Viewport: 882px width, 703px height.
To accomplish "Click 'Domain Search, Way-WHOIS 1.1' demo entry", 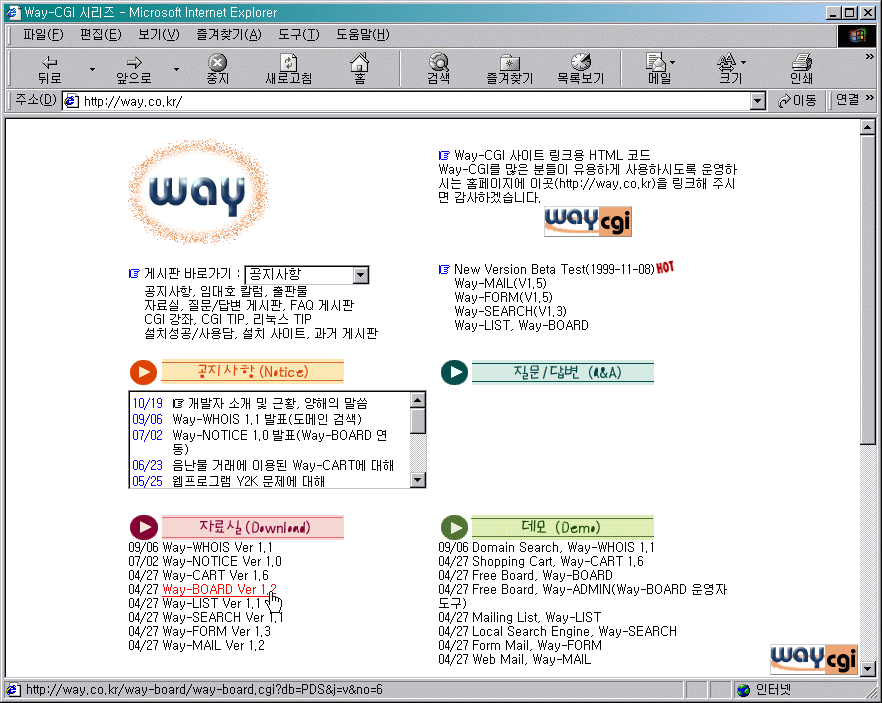I will (x=563, y=547).
